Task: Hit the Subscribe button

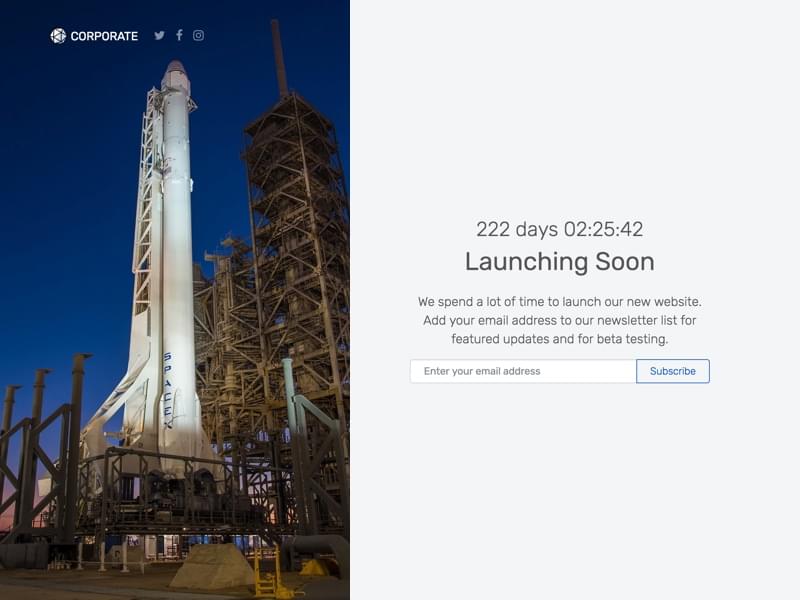Action: [672, 371]
